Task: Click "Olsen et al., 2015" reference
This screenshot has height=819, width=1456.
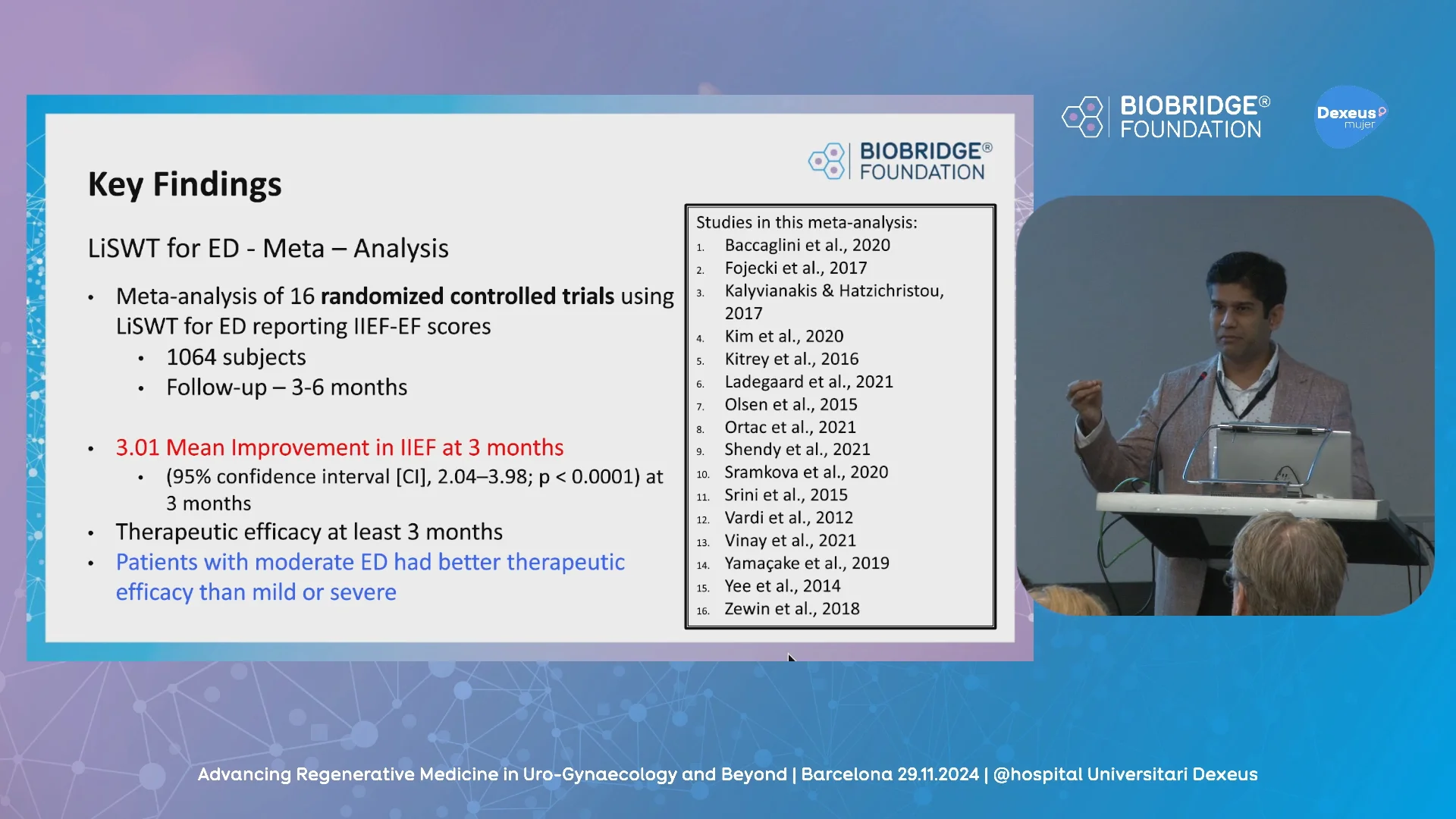Action: click(790, 404)
